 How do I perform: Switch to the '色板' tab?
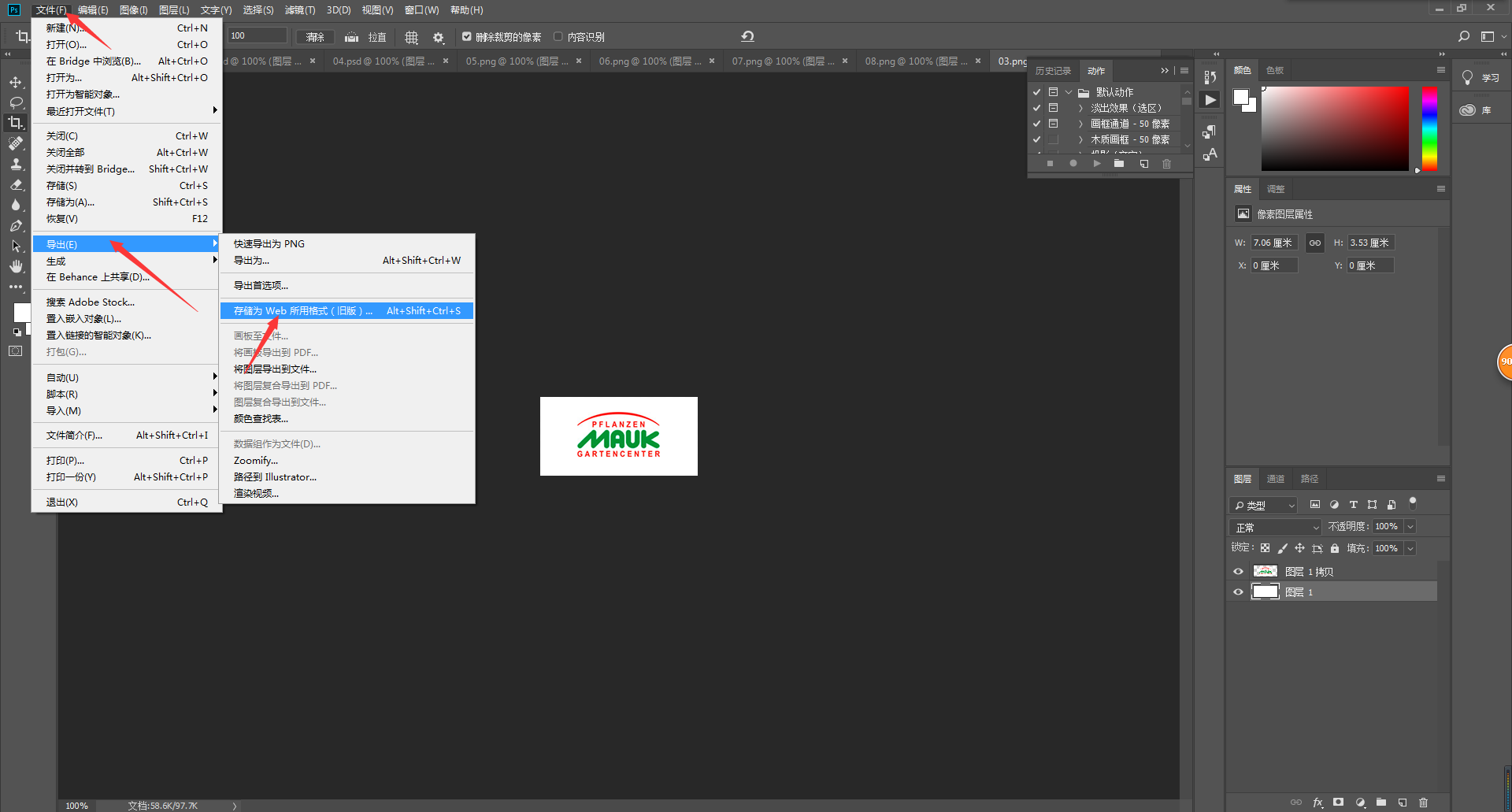(1275, 70)
